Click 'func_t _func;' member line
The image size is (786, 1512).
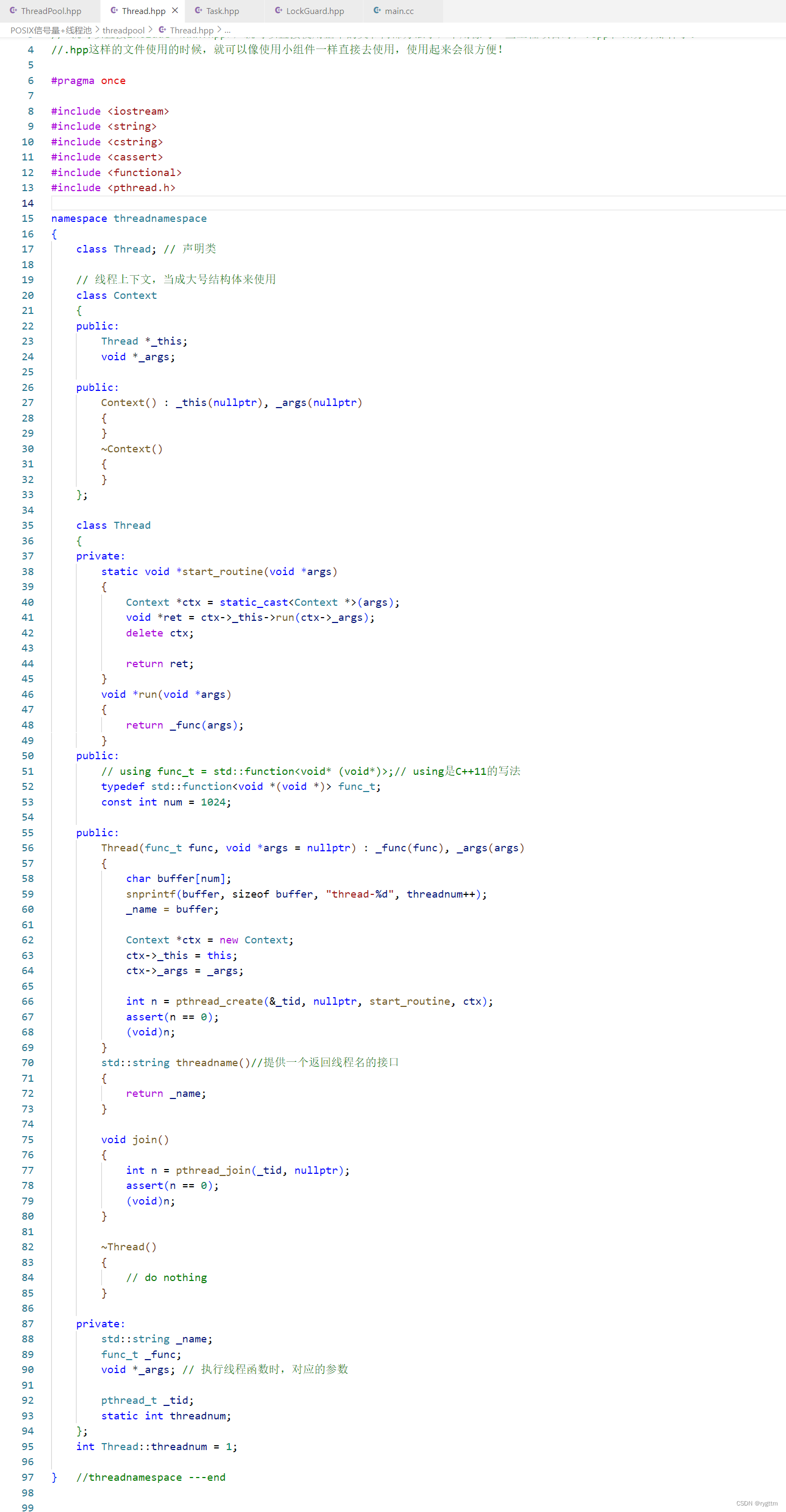coord(141,1354)
